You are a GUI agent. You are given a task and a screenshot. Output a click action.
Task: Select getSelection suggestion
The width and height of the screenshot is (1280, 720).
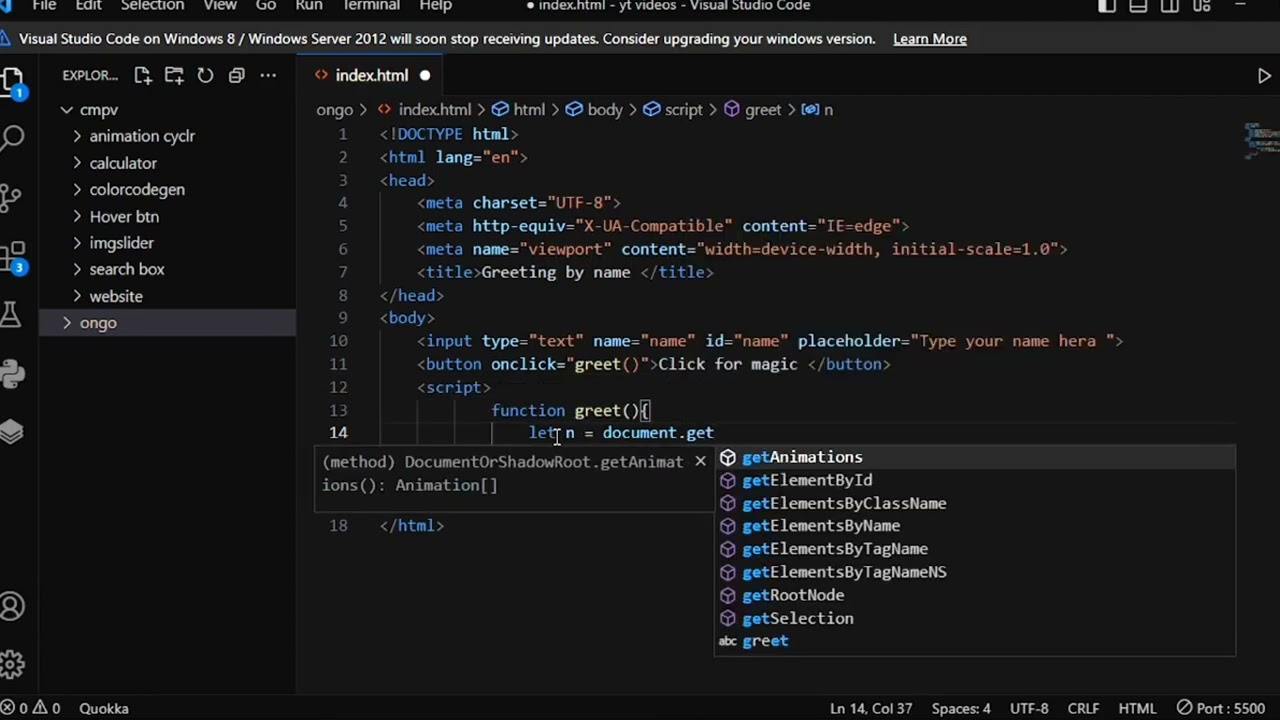pos(975,618)
